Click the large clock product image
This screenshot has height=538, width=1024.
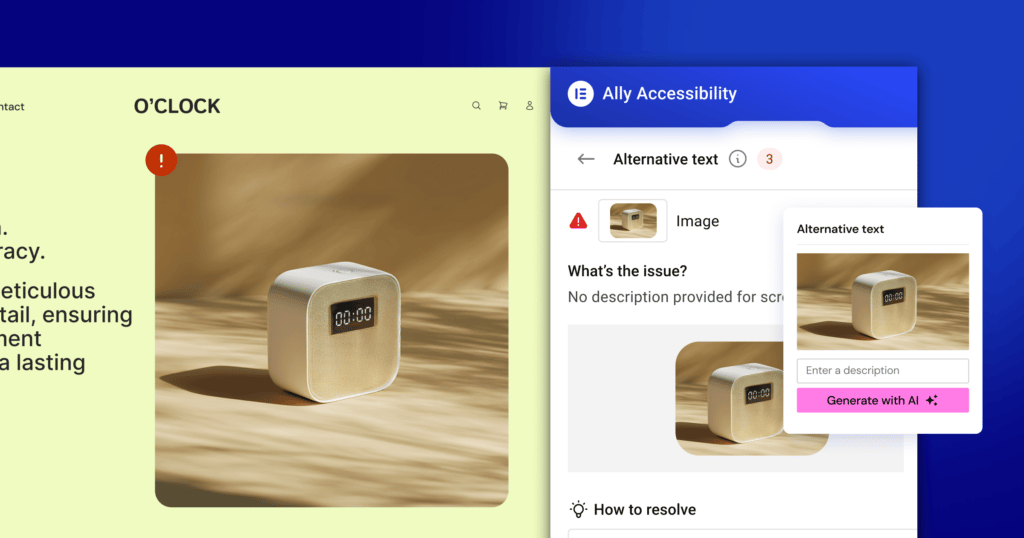pyautogui.click(x=331, y=330)
